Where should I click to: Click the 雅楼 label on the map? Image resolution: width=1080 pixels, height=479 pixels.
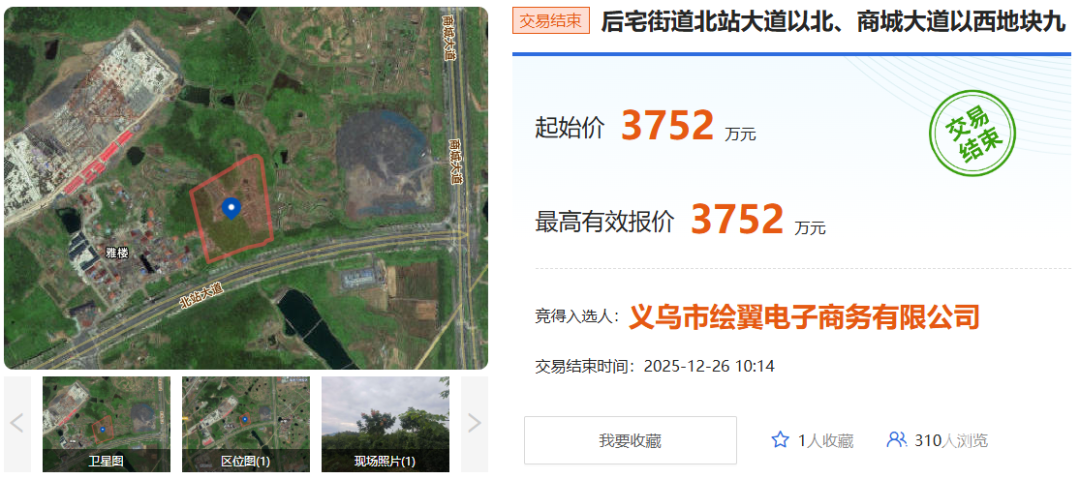coord(116,252)
